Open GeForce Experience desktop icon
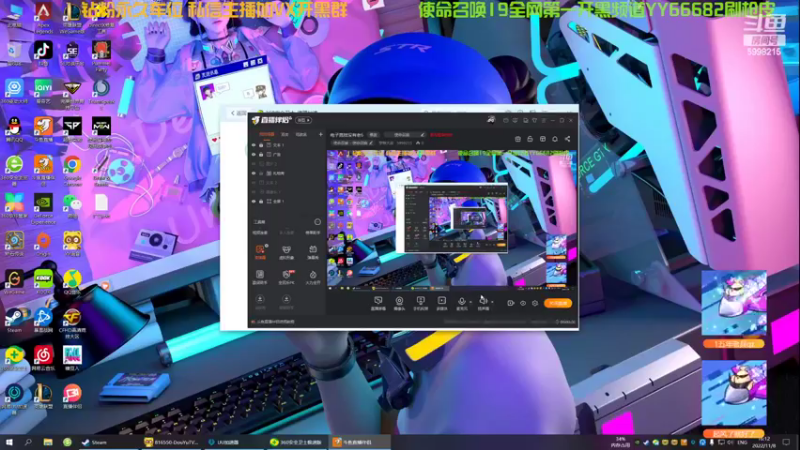This screenshot has width=800, height=450. tap(43, 203)
